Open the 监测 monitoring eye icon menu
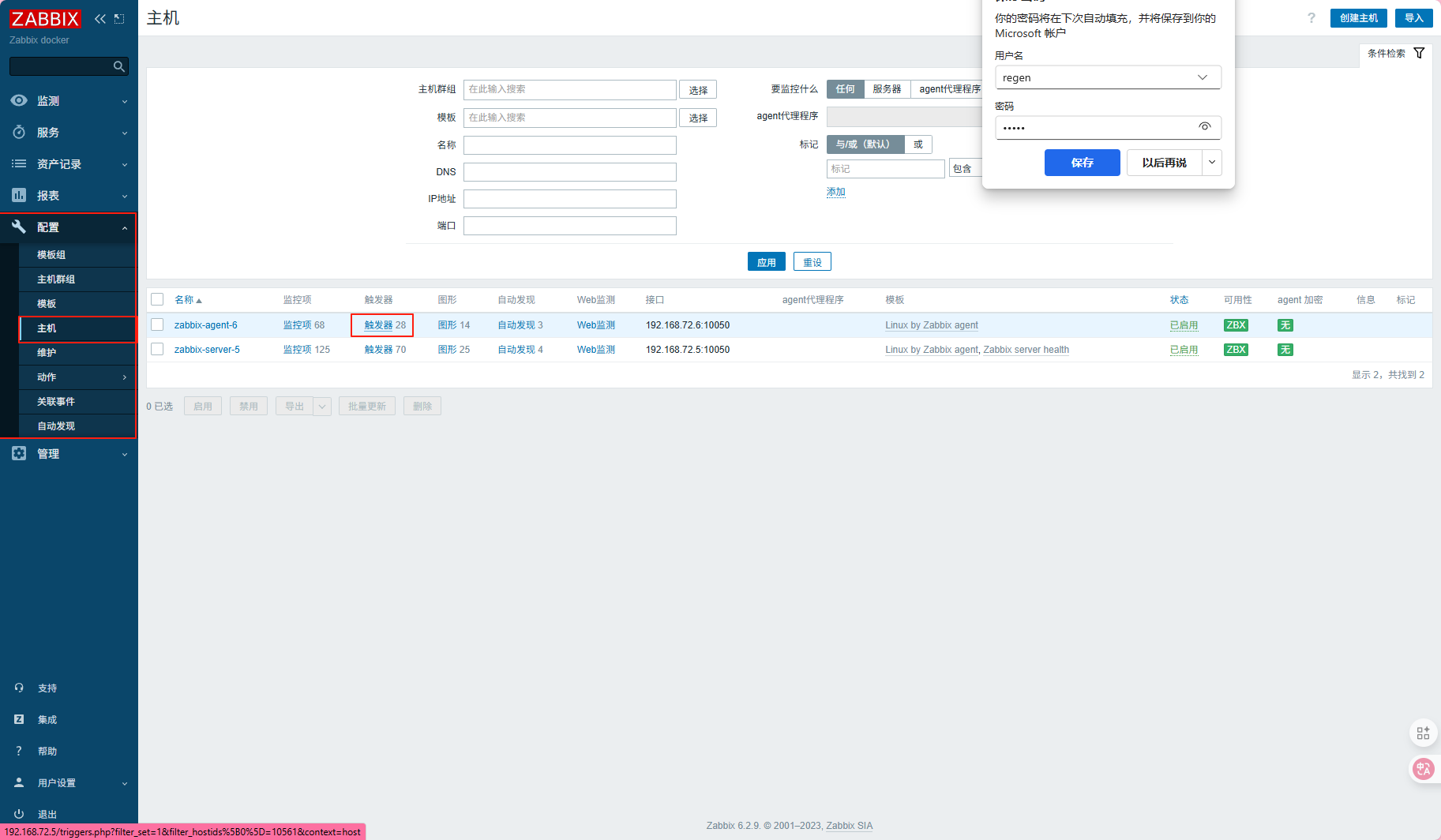 [x=19, y=100]
